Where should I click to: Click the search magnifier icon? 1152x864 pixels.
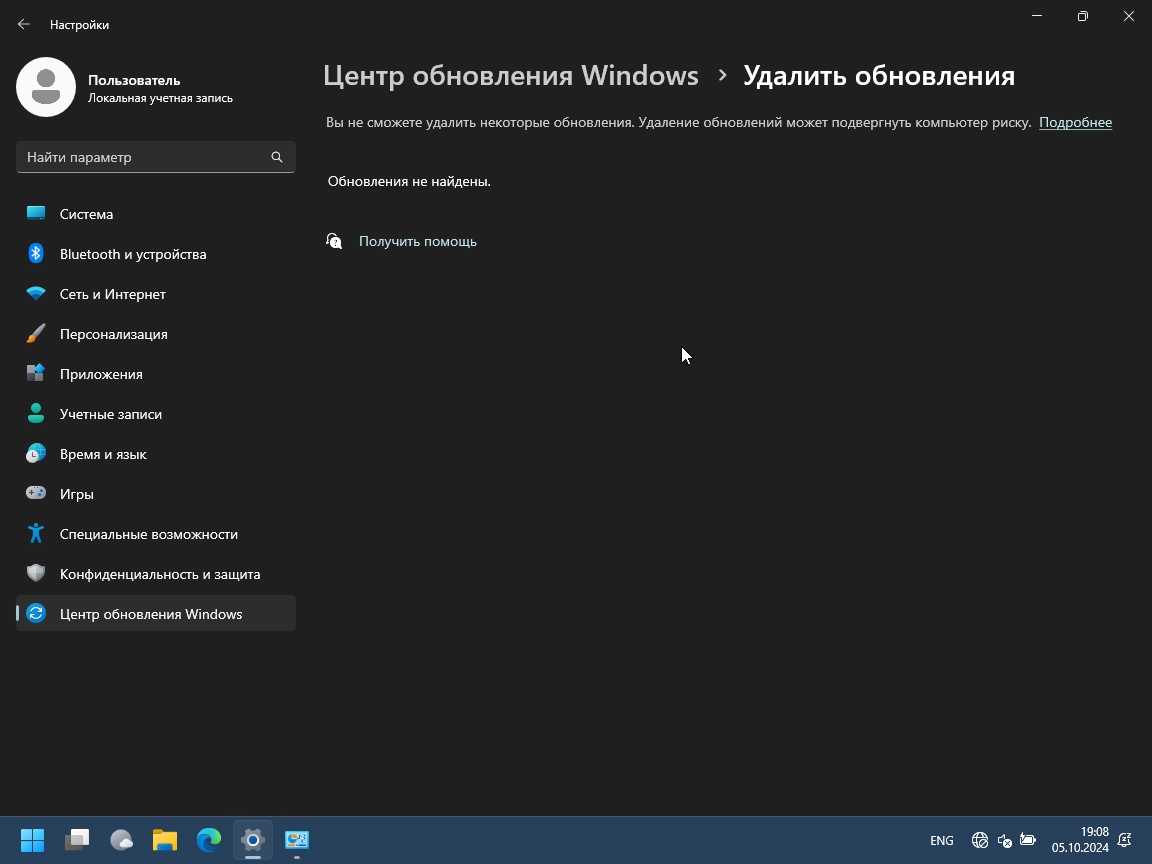coord(277,156)
